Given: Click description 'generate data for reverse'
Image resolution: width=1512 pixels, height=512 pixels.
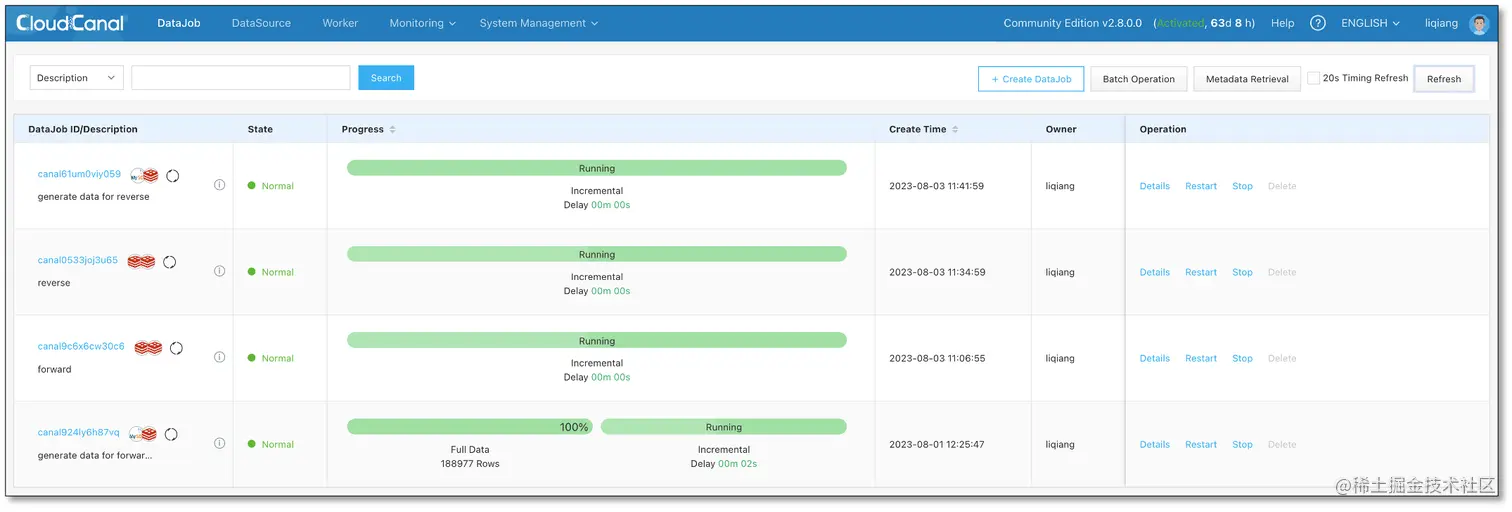Looking at the screenshot, I should pos(94,197).
